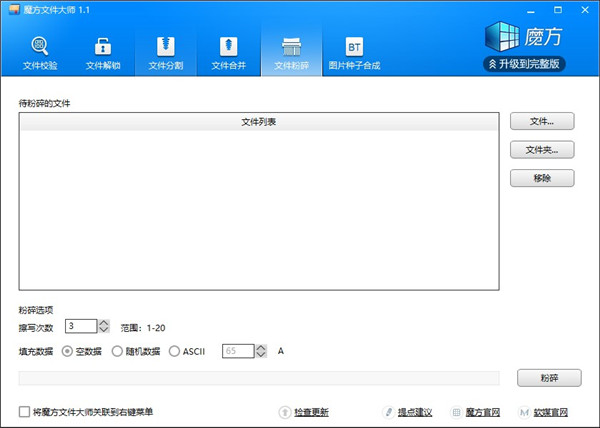This screenshot has width=600, height=428.
Task: Switch to the 文件分割 file split tool
Action: coord(166,53)
